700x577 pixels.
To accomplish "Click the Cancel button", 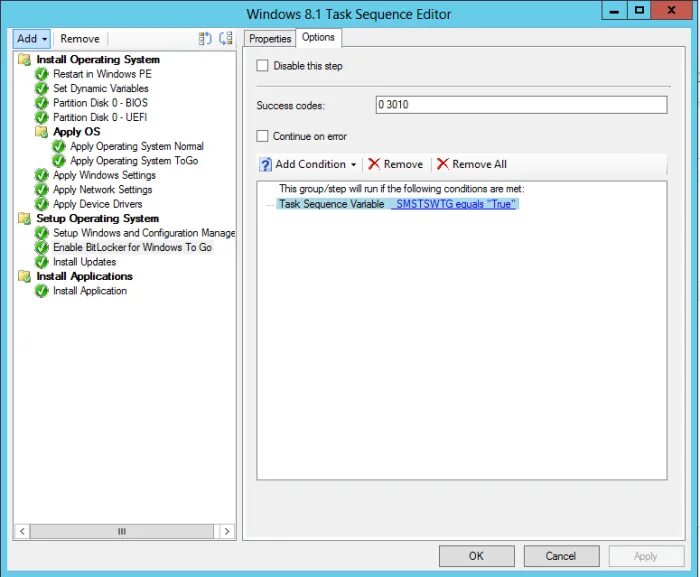I will click(561, 556).
